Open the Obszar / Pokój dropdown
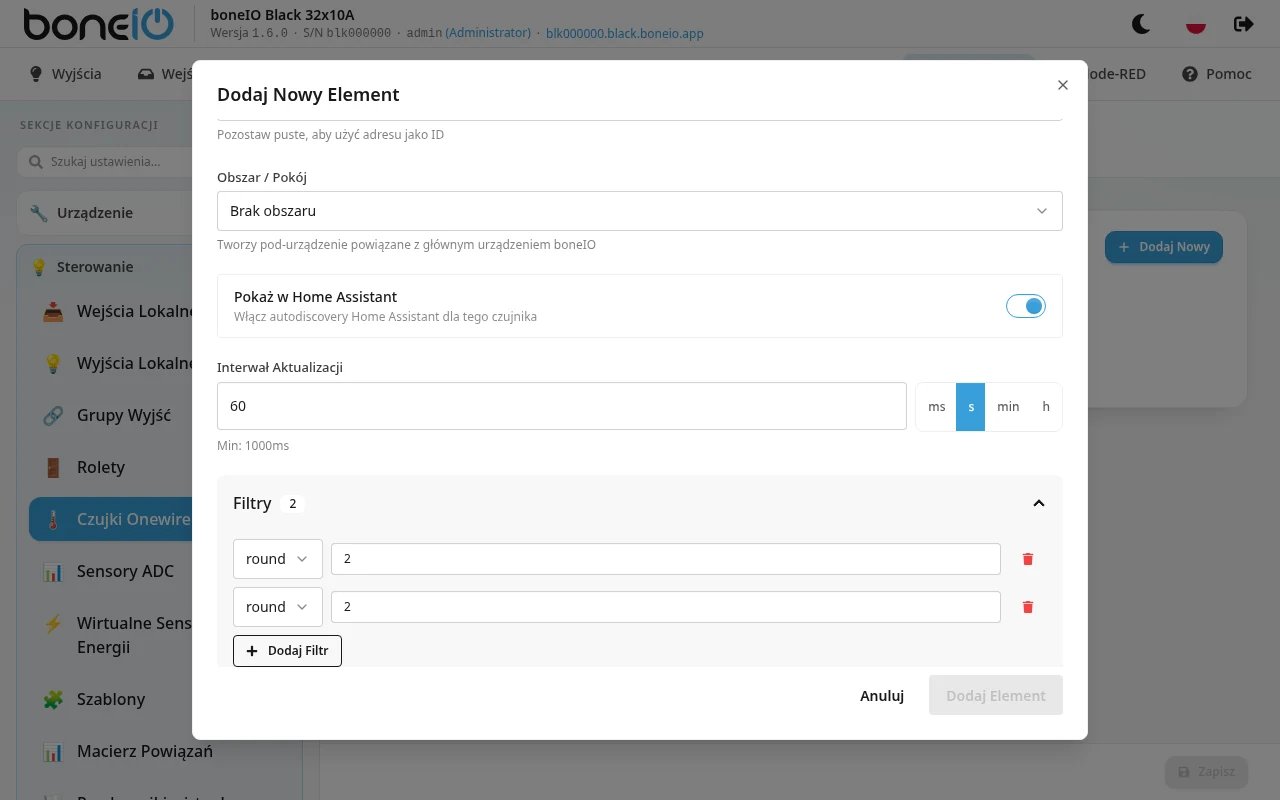Viewport: 1280px width, 800px height. pyautogui.click(x=640, y=211)
